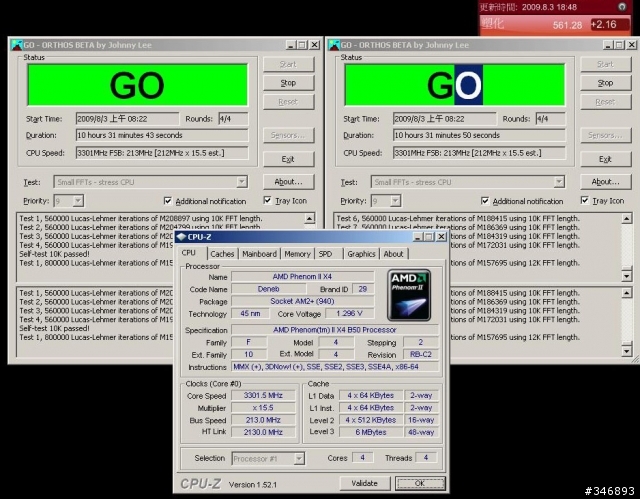Click scroll down arrow of right ORTHOS upper log

pos(627,276)
